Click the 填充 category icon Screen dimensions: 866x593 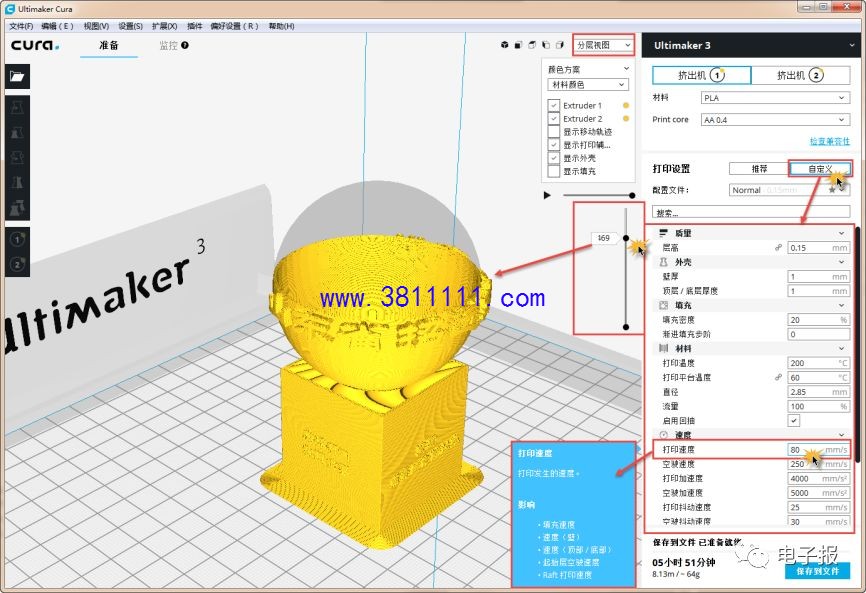[664, 305]
